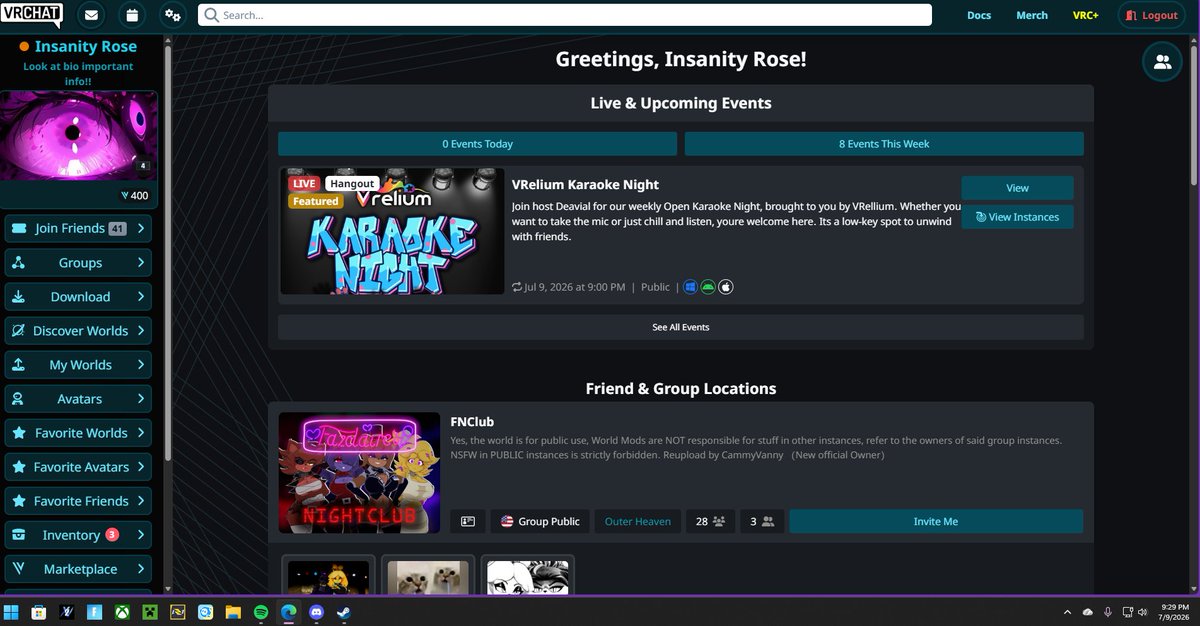Click the Favorite Friends star icon
The width and height of the screenshot is (1200, 626).
(x=19, y=501)
